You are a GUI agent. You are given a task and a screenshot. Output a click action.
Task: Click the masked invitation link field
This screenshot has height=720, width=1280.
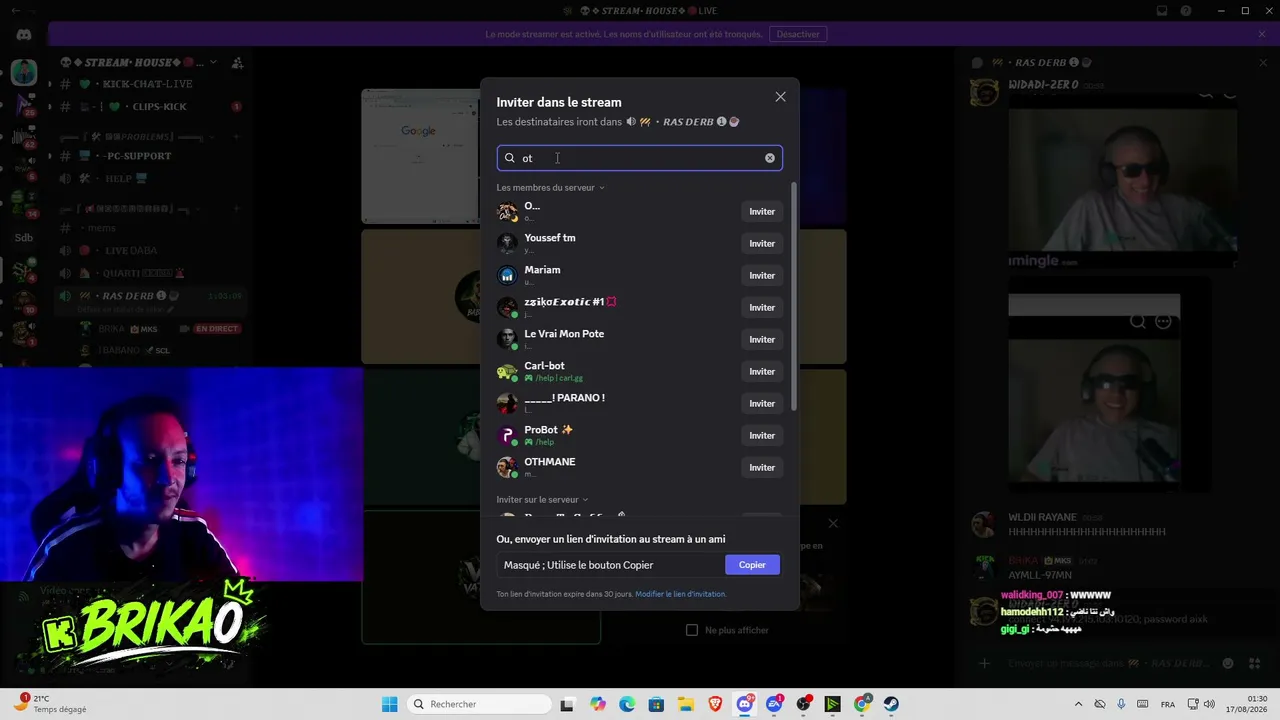(x=610, y=565)
